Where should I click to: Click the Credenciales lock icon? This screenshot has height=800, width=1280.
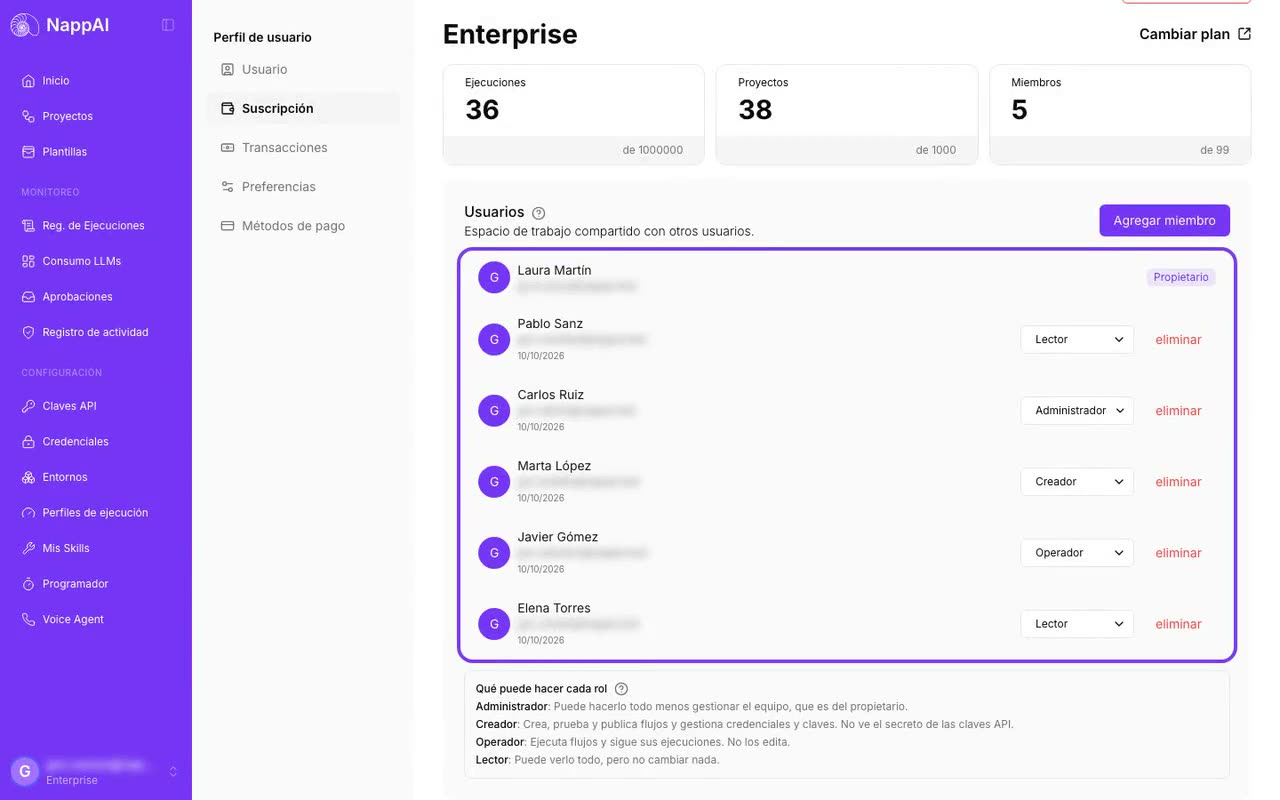click(28, 442)
